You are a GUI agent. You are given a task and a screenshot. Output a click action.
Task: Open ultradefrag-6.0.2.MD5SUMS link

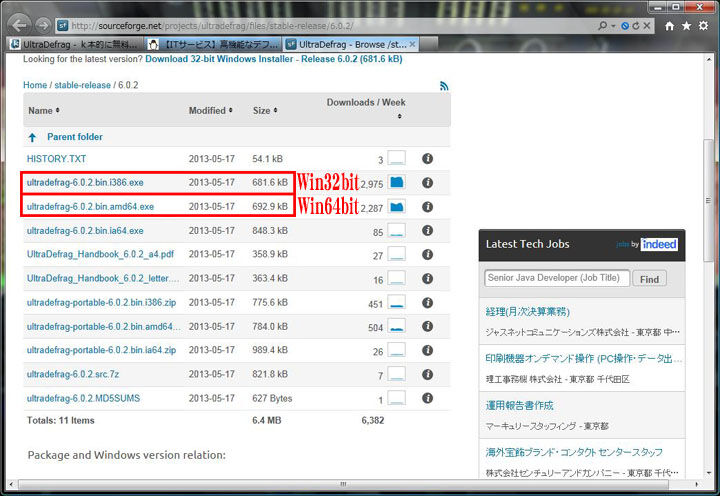tap(84, 398)
